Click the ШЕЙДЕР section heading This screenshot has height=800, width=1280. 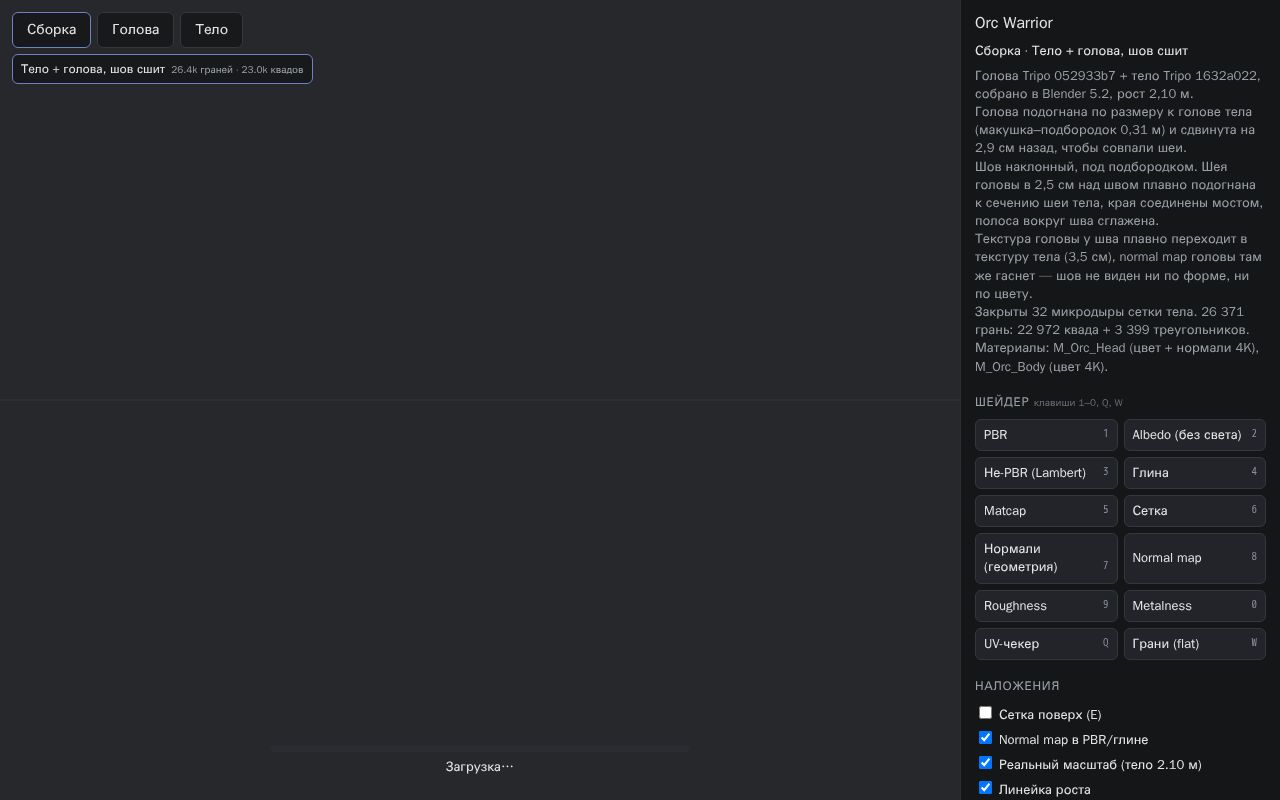pos(1002,402)
